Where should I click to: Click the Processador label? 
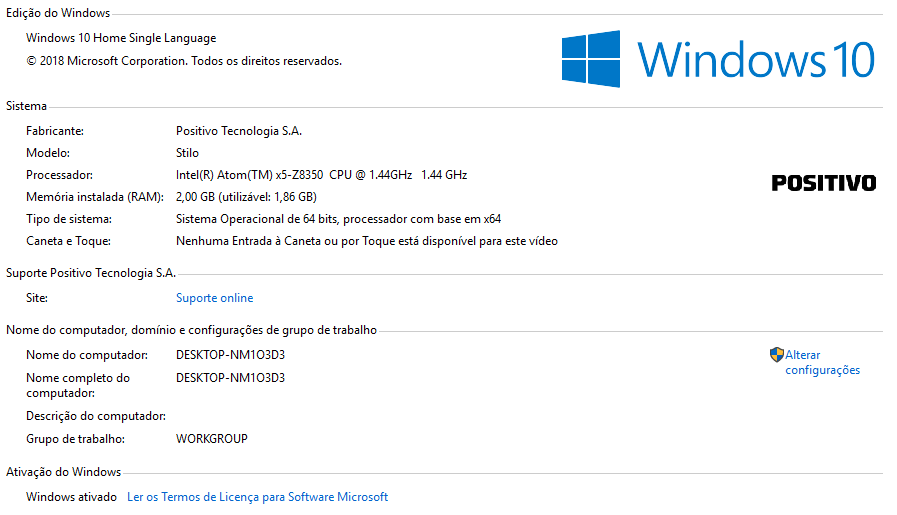click(x=59, y=175)
